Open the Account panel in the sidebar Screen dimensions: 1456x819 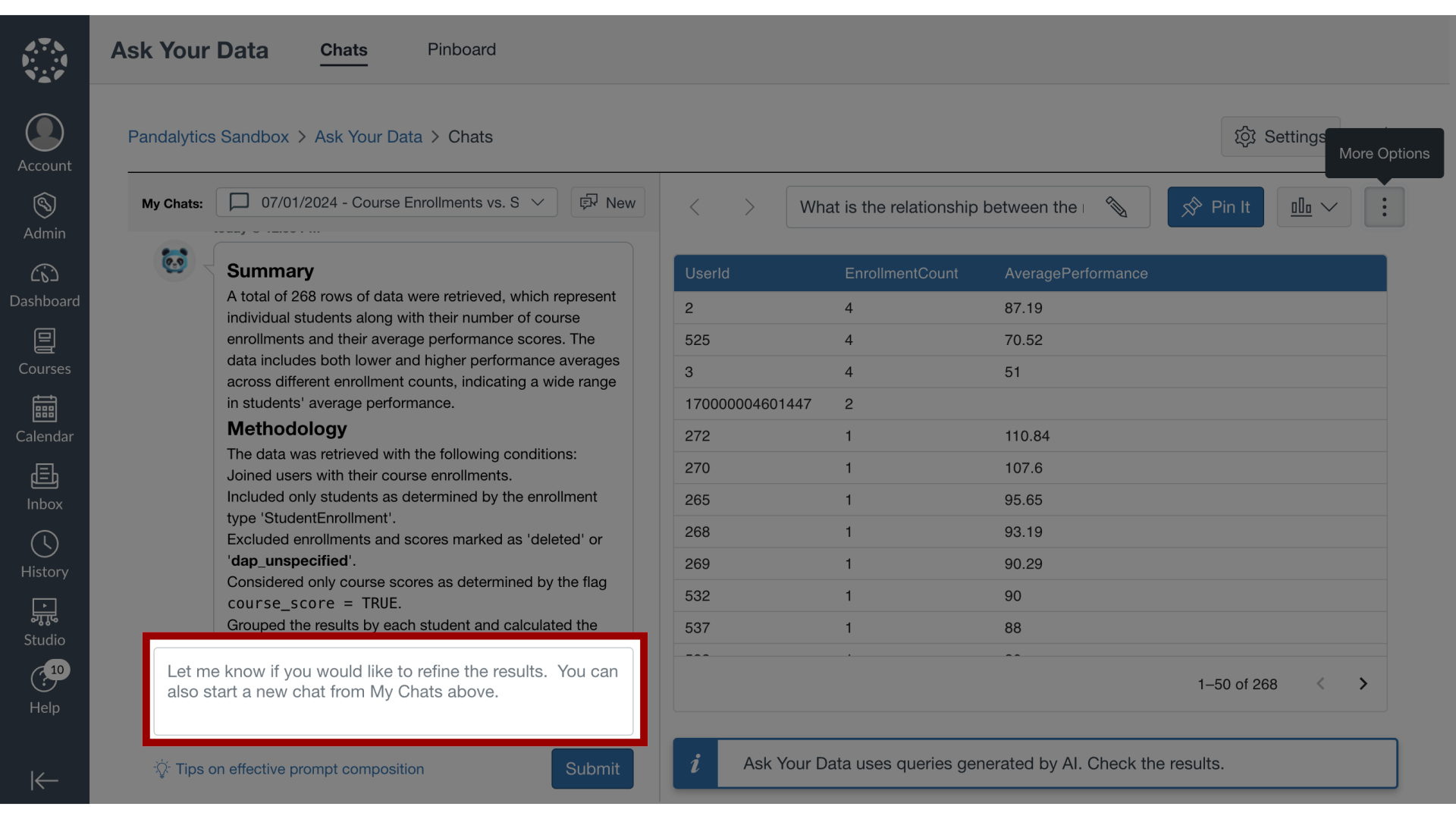(x=43, y=140)
